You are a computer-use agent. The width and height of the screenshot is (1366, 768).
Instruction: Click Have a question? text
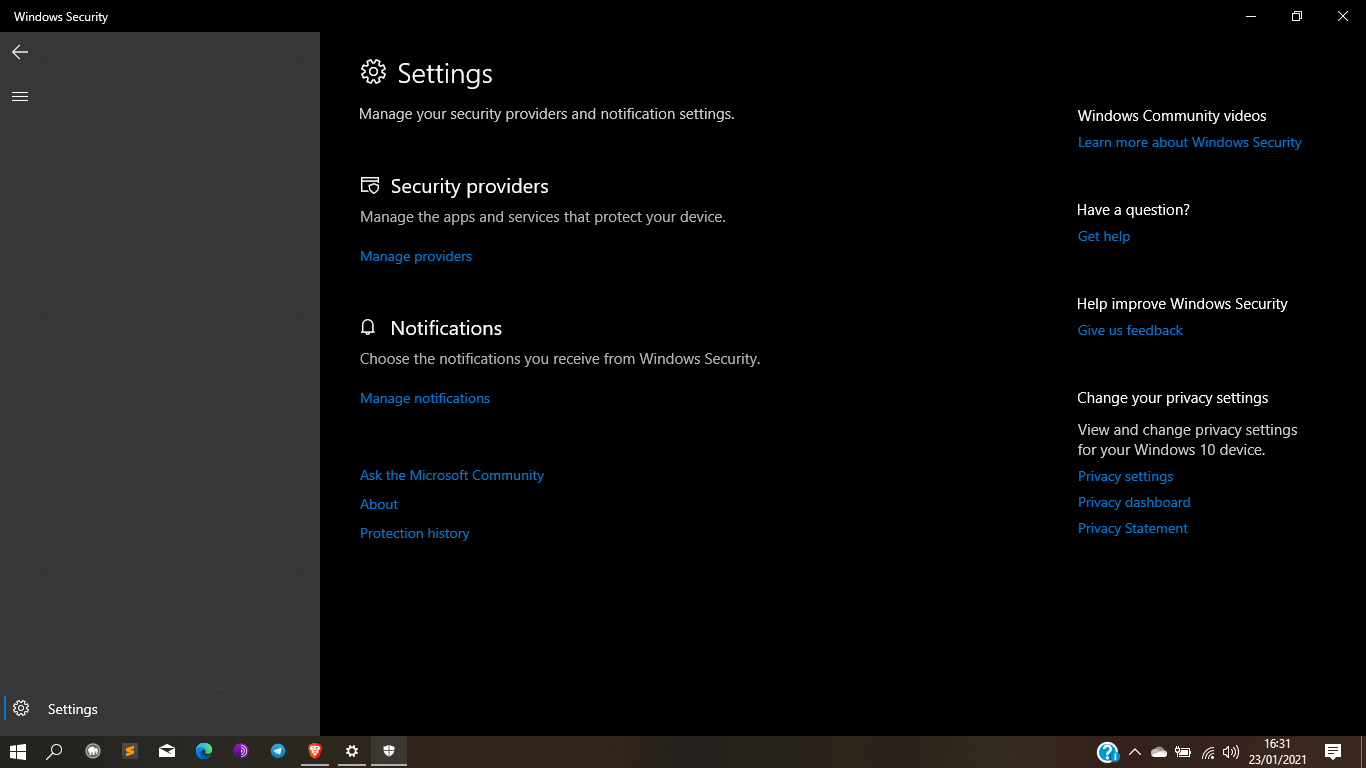pos(1133,210)
